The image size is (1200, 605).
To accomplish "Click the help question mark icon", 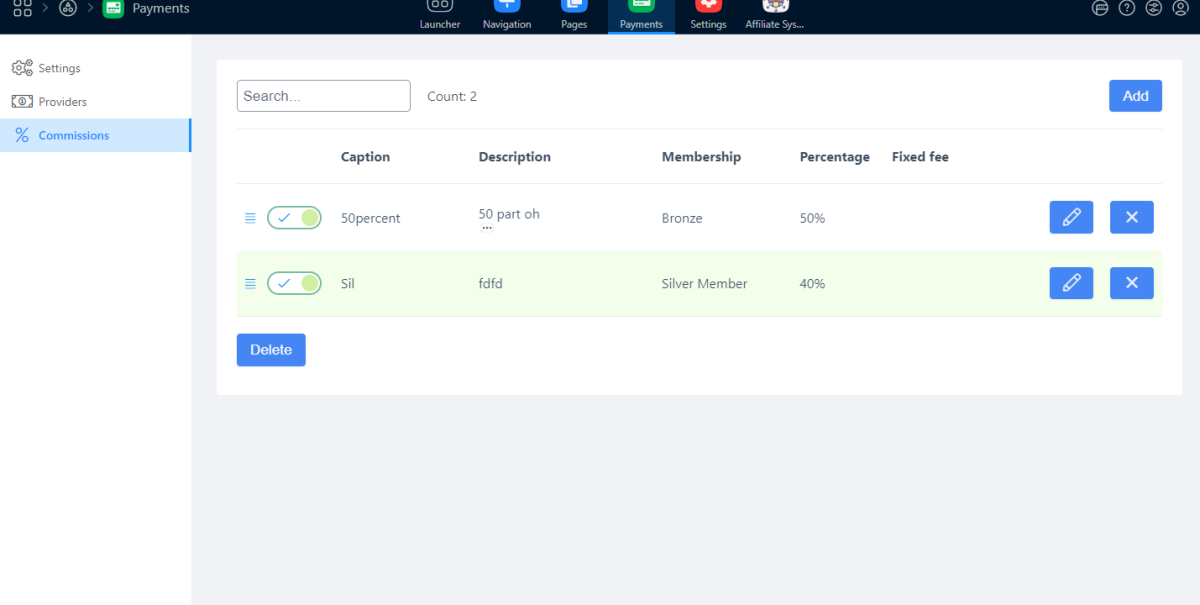I will (x=1127, y=9).
